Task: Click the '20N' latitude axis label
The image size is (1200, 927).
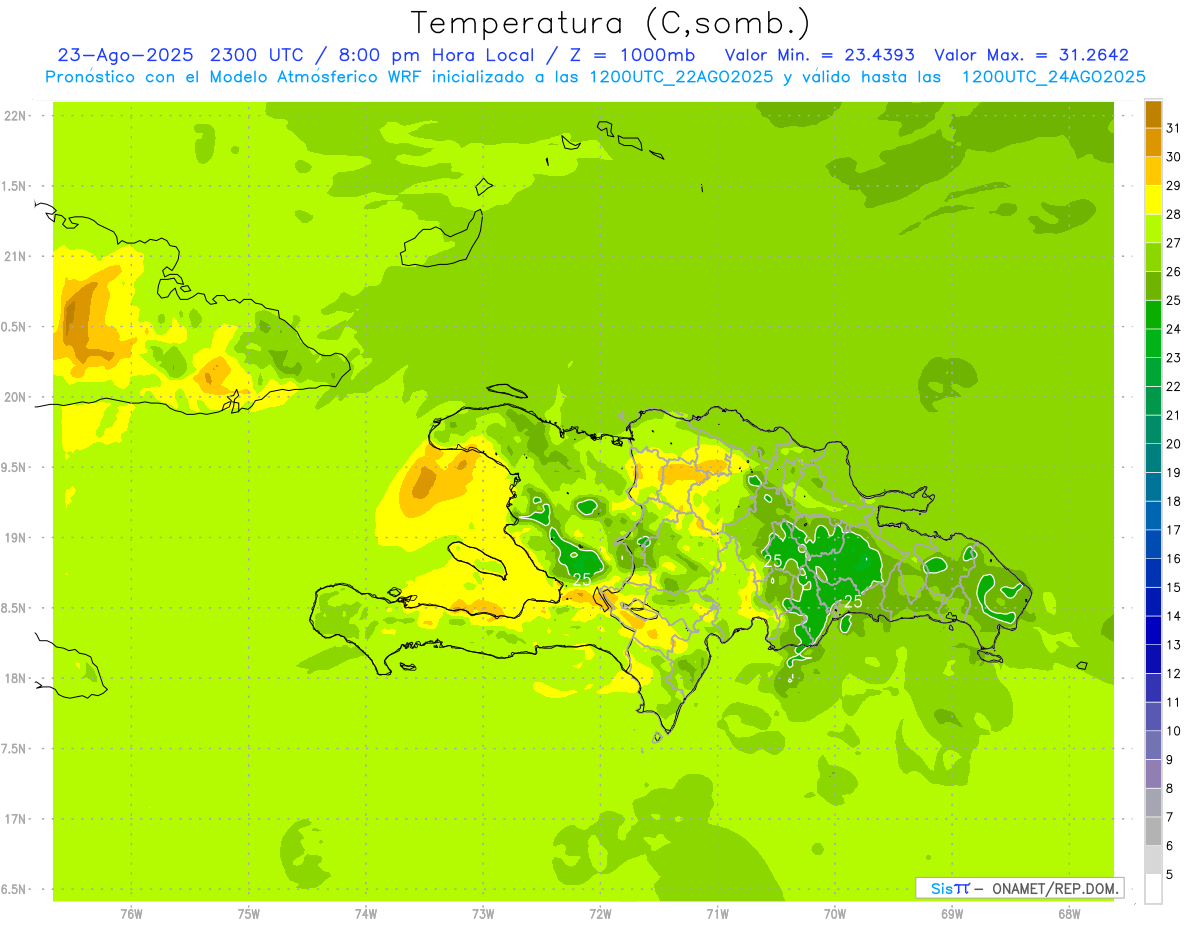Action: (x=16, y=397)
